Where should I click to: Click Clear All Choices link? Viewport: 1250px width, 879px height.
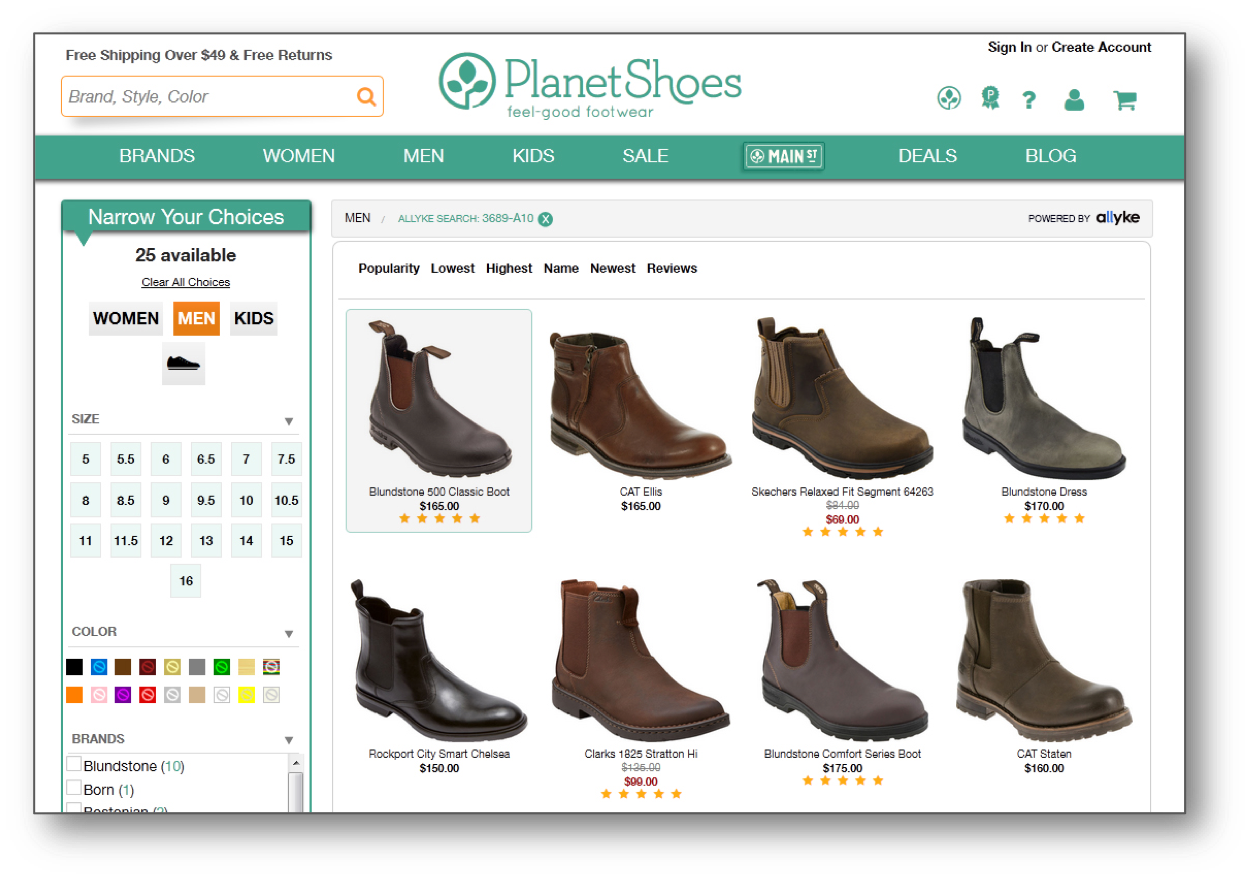pos(186,283)
